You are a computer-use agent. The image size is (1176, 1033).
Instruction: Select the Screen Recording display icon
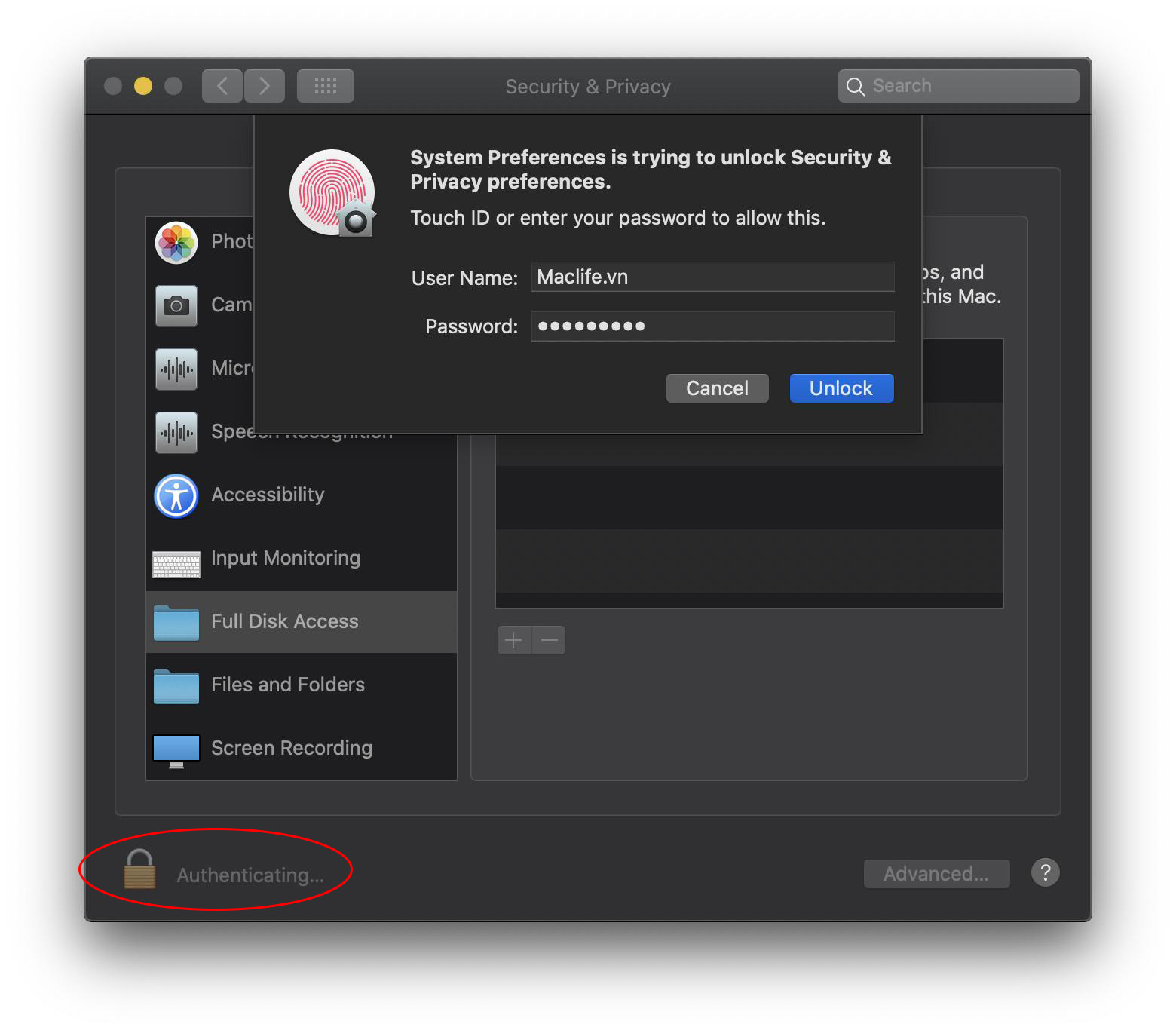coord(176,749)
